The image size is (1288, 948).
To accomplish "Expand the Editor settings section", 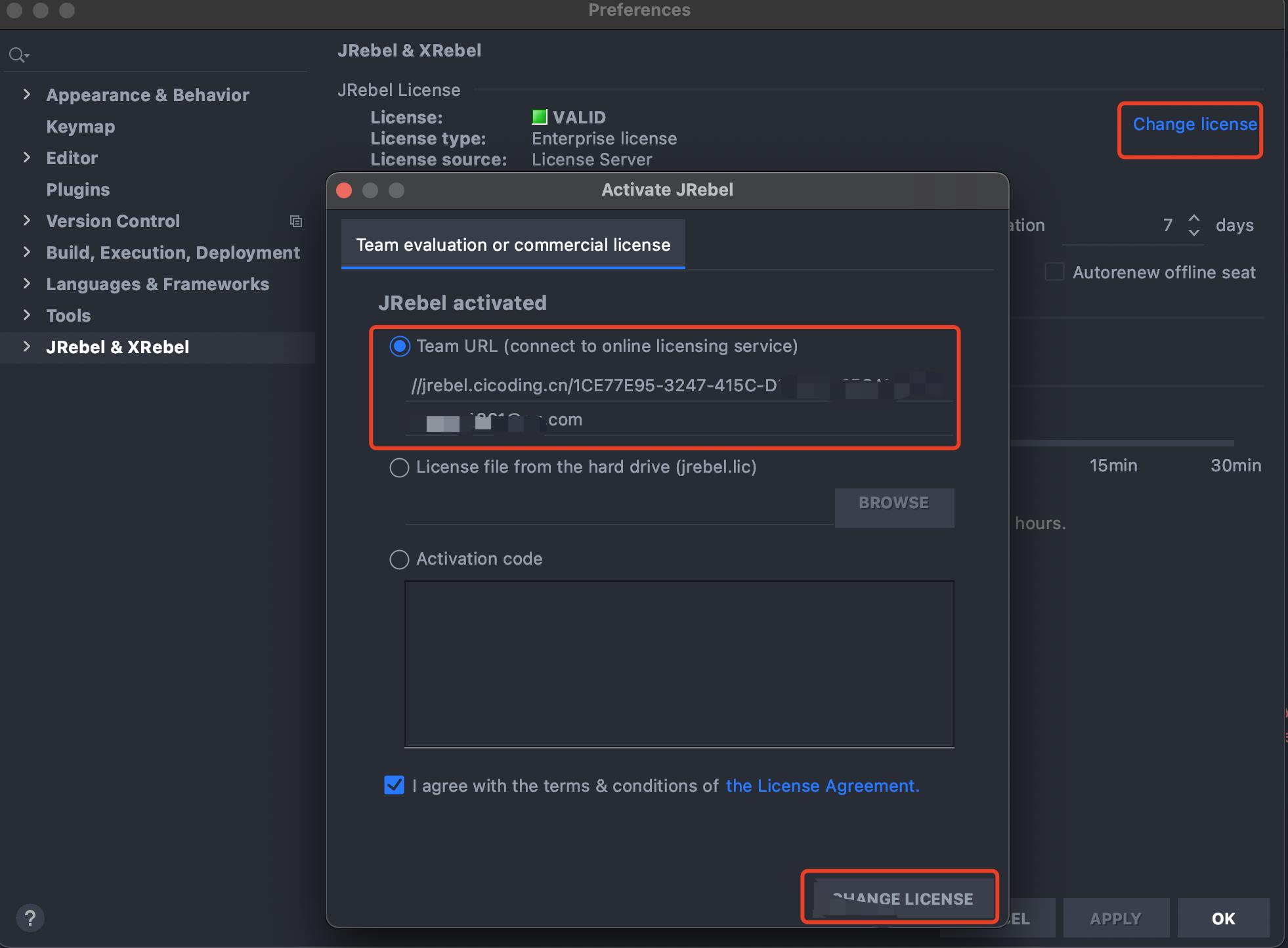I will [27, 158].
